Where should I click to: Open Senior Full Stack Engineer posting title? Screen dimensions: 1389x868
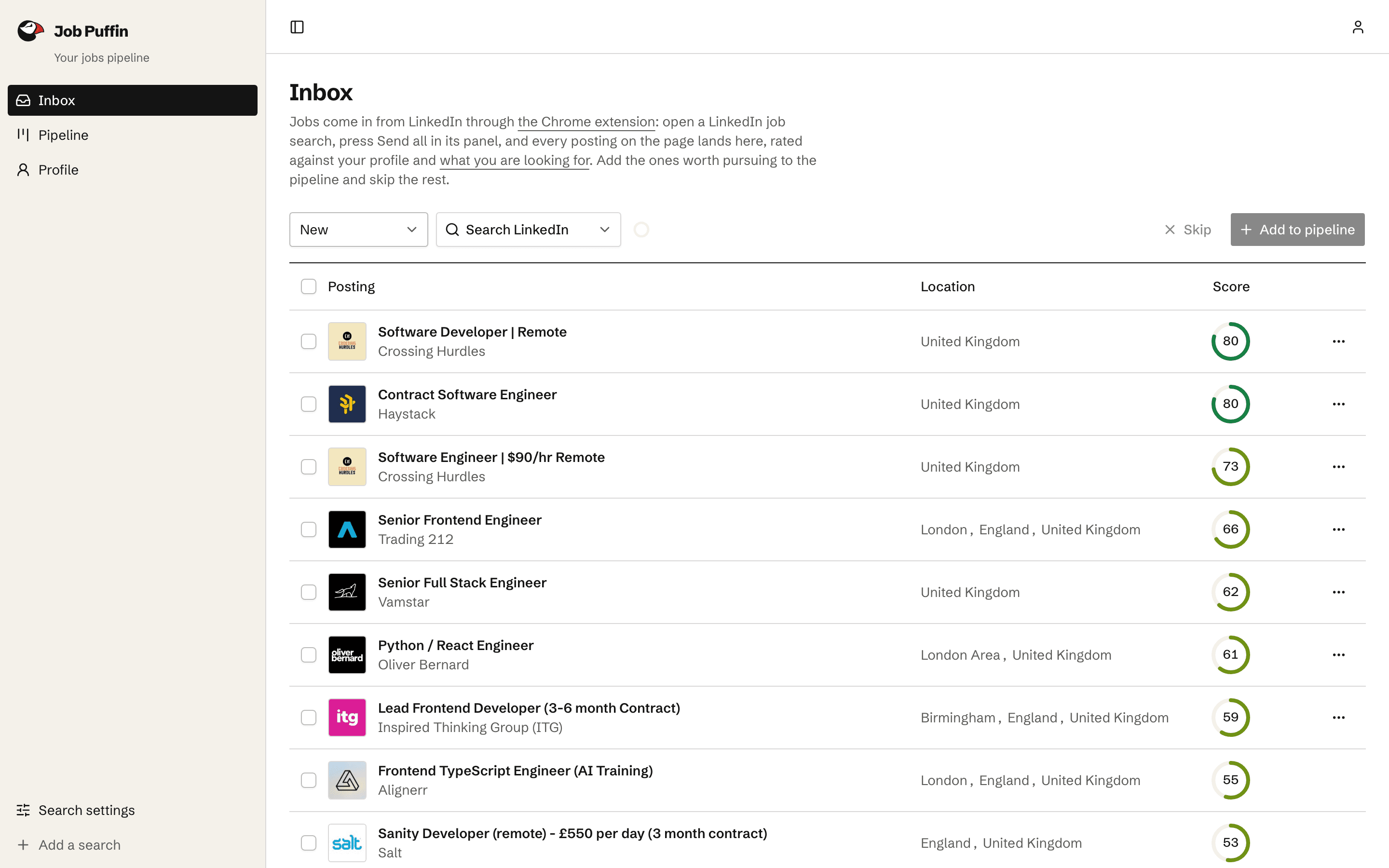[462, 583]
